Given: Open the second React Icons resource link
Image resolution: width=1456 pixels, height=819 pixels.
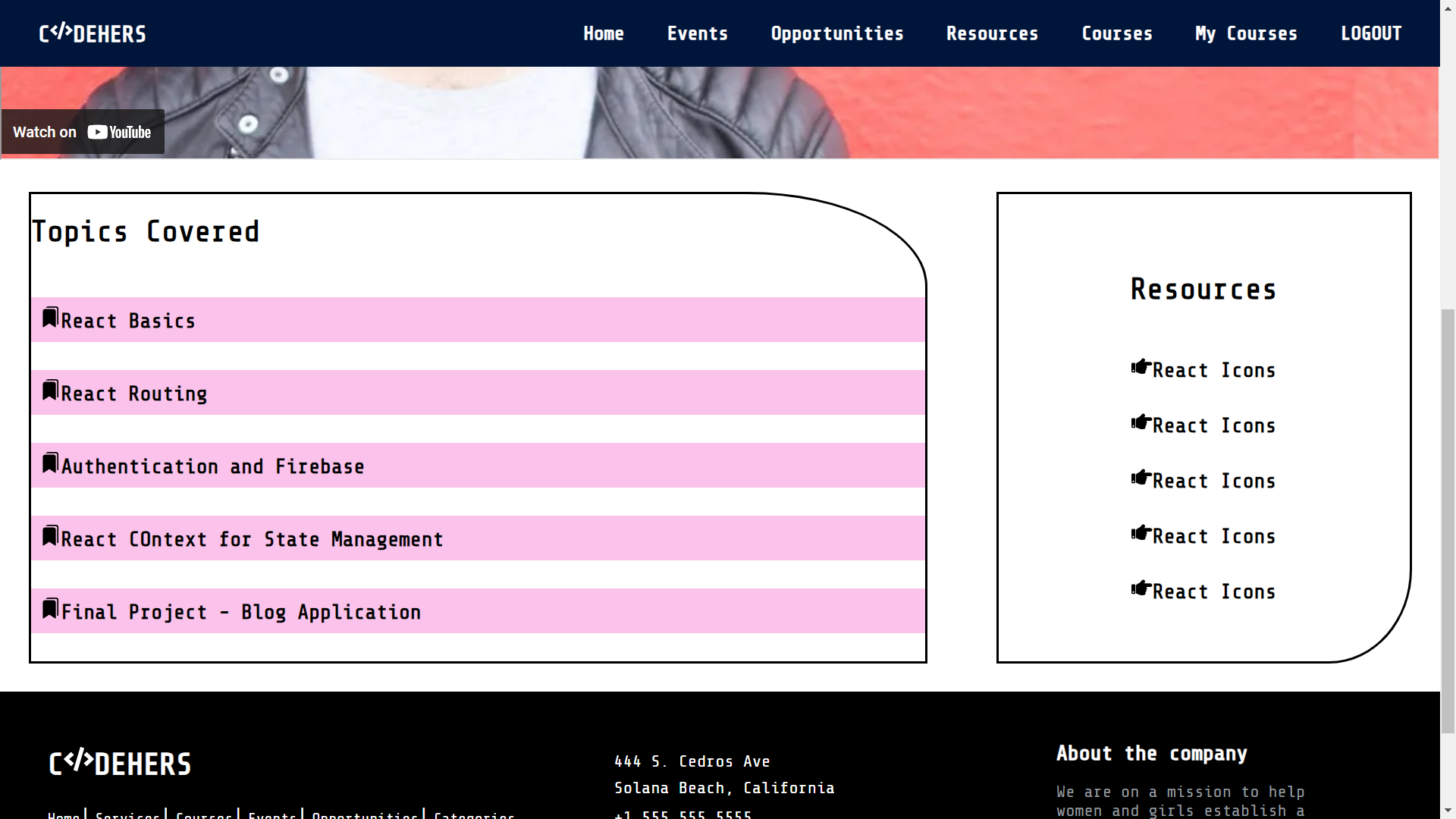Looking at the screenshot, I should [x=1213, y=426].
